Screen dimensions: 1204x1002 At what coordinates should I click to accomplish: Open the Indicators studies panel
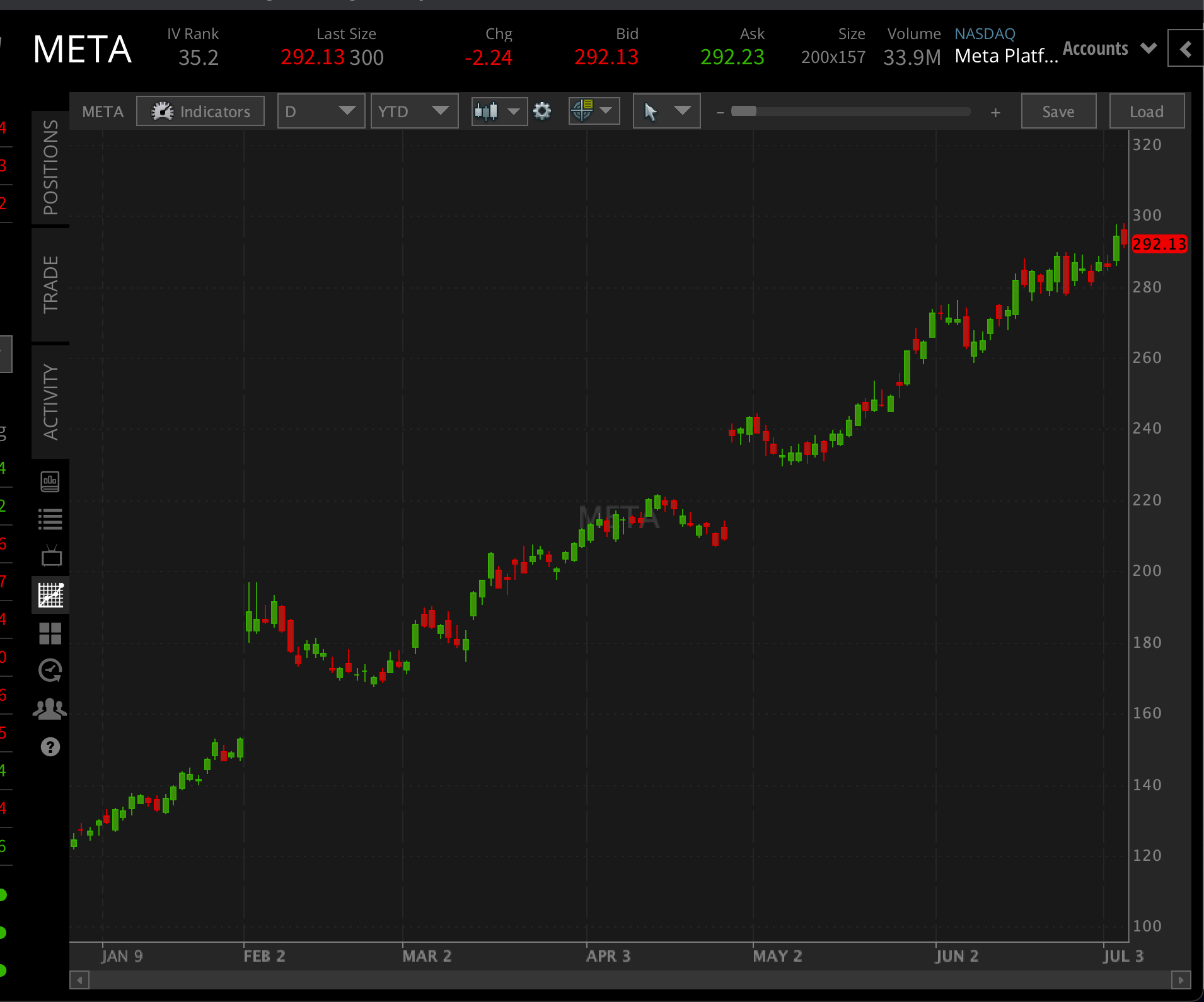[200, 111]
